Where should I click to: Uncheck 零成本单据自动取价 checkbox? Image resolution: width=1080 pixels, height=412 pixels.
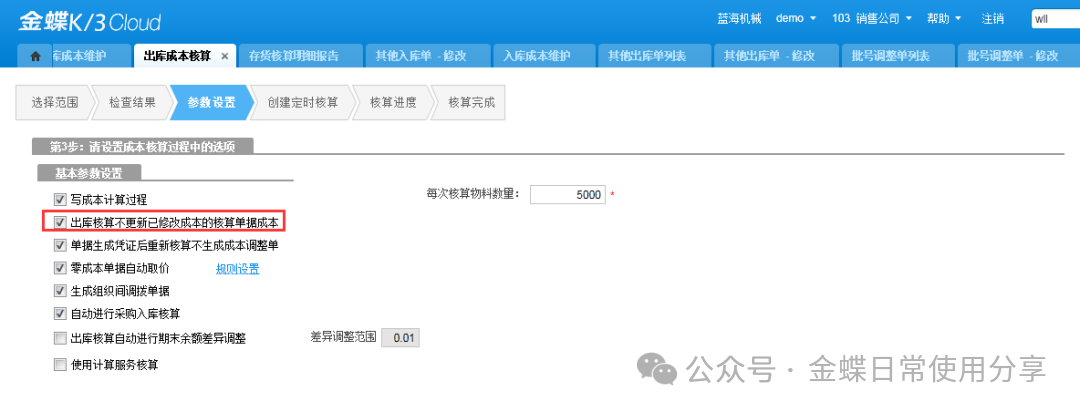[x=60, y=268]
